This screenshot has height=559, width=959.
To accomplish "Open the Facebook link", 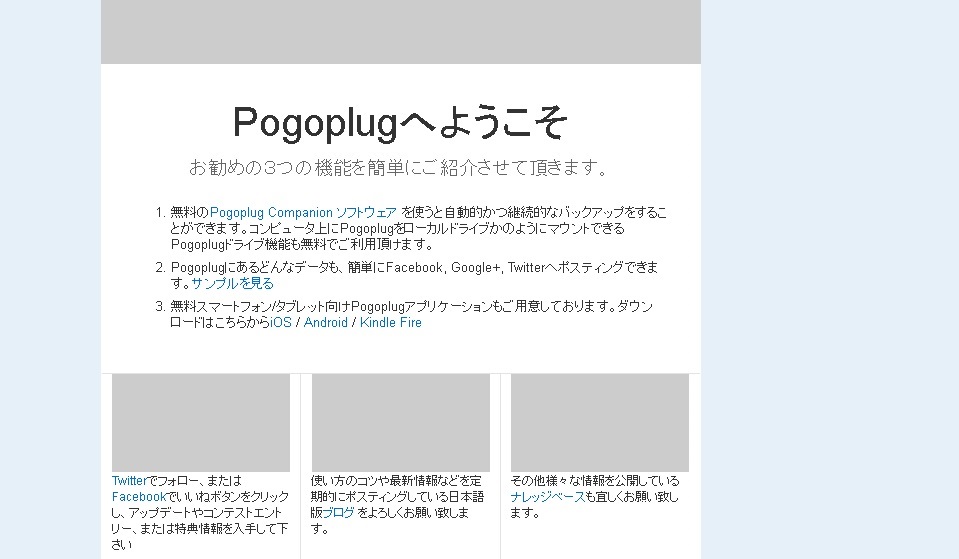I will coord(139,497).
